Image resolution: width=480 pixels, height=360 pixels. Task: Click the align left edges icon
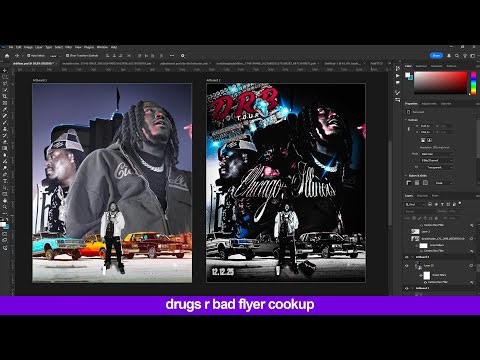pyautogui.click(x=107, y=56)
